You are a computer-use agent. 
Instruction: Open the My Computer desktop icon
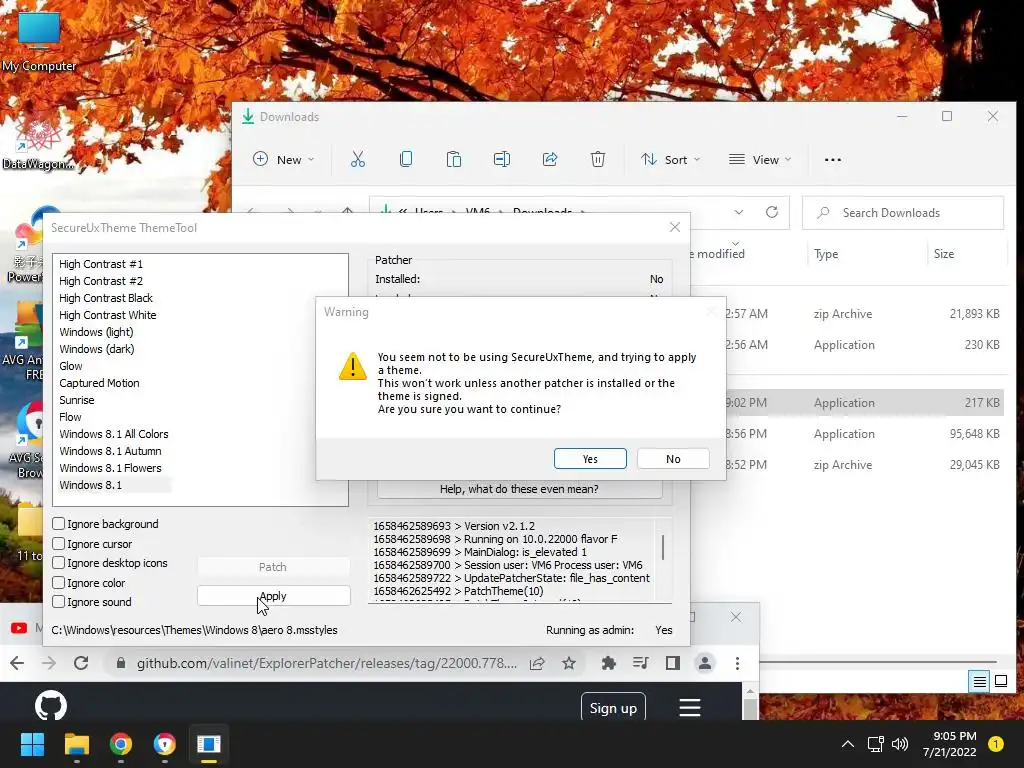pos(39,40)
